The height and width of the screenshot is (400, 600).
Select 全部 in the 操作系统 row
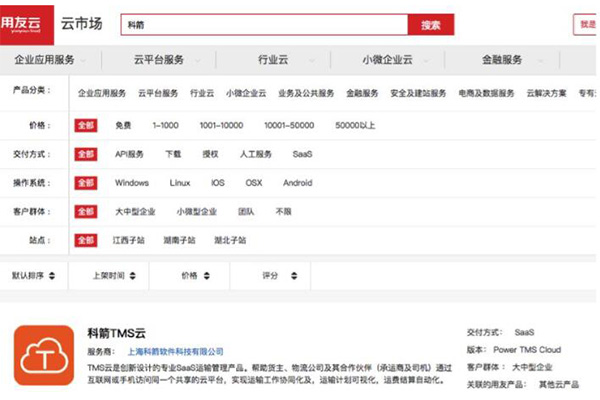coord(86,183)
